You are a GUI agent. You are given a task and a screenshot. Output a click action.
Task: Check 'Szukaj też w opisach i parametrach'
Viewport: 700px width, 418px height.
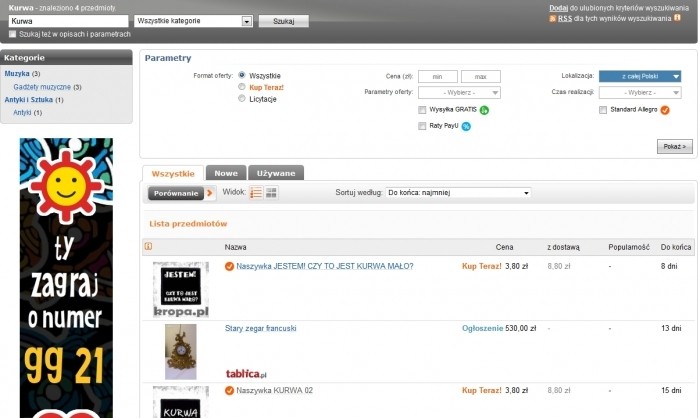pyautogui.click(x=12, y=34)
